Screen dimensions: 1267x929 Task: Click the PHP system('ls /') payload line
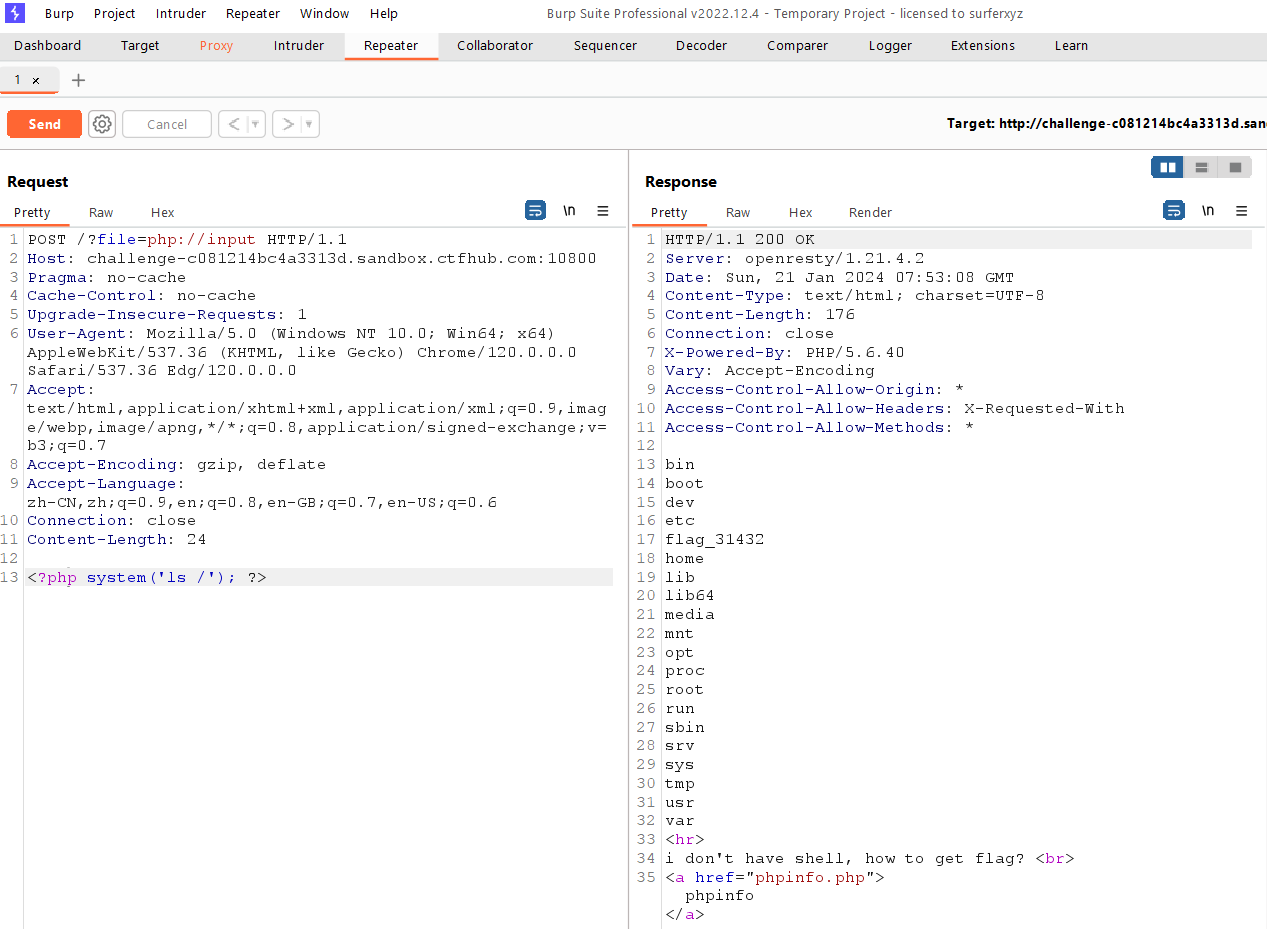[x=147, y=577]
